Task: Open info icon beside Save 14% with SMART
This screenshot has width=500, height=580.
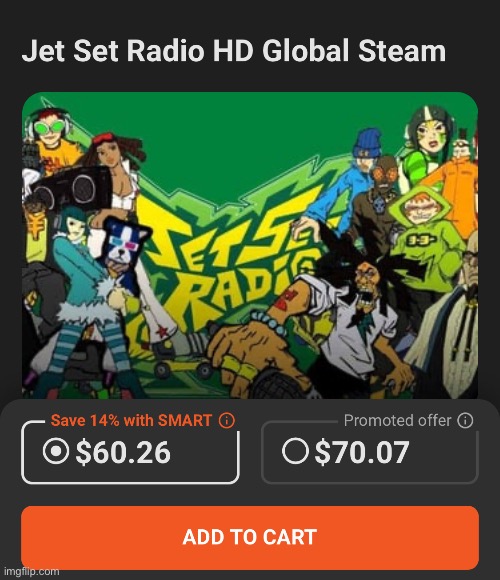Action: pyautogui.click(x=226, y=421)
